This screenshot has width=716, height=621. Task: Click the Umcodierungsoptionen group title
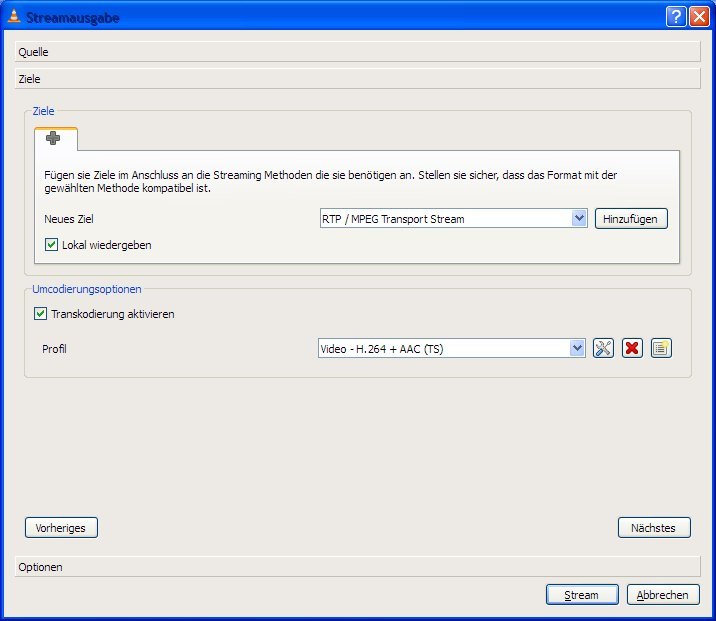click(87, 289)
